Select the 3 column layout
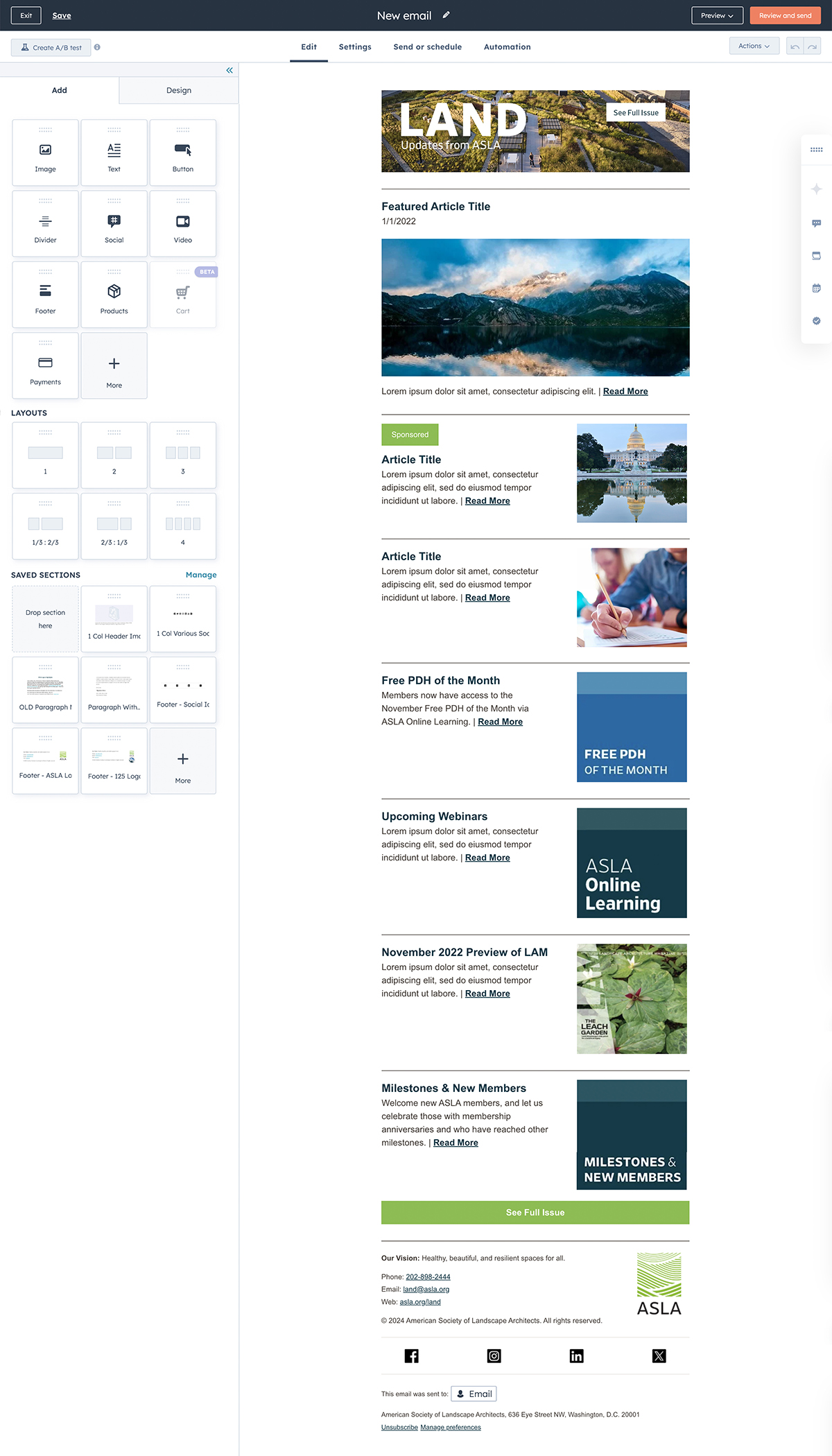The width and height of the screenshot is (832, 1456). (x=183, y=456)
